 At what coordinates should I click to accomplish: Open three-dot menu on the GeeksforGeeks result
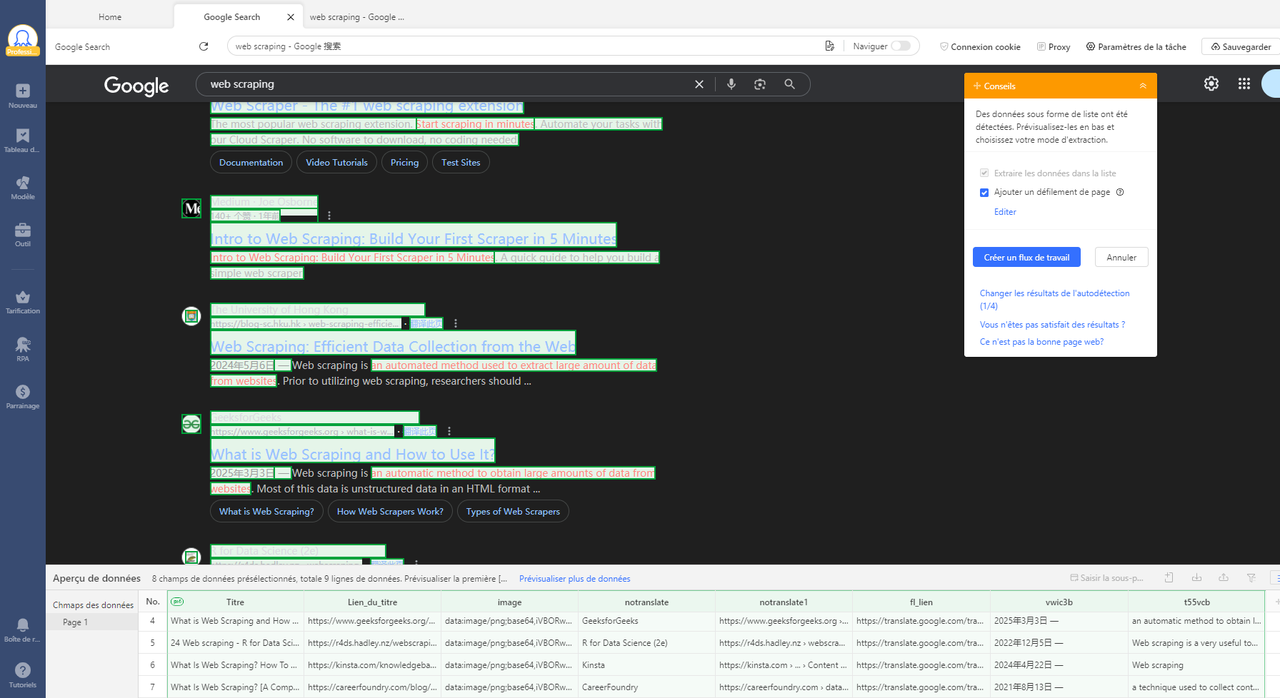click(449, 431)
